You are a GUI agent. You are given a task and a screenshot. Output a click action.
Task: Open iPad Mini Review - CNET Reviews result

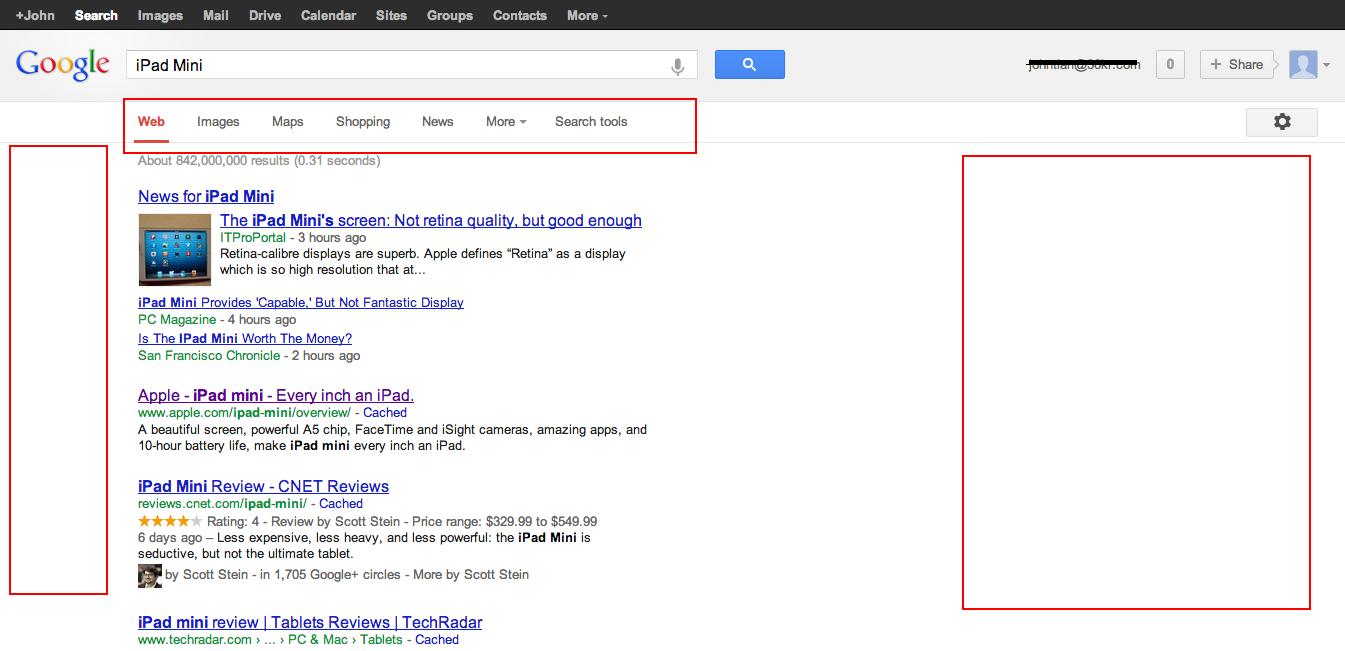click(263, 486)
